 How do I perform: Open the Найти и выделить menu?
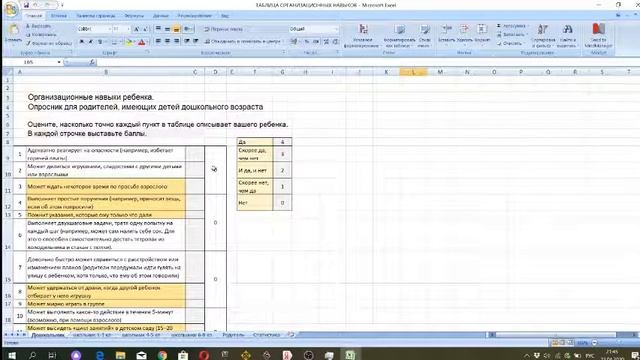click(x=567, y=36)
